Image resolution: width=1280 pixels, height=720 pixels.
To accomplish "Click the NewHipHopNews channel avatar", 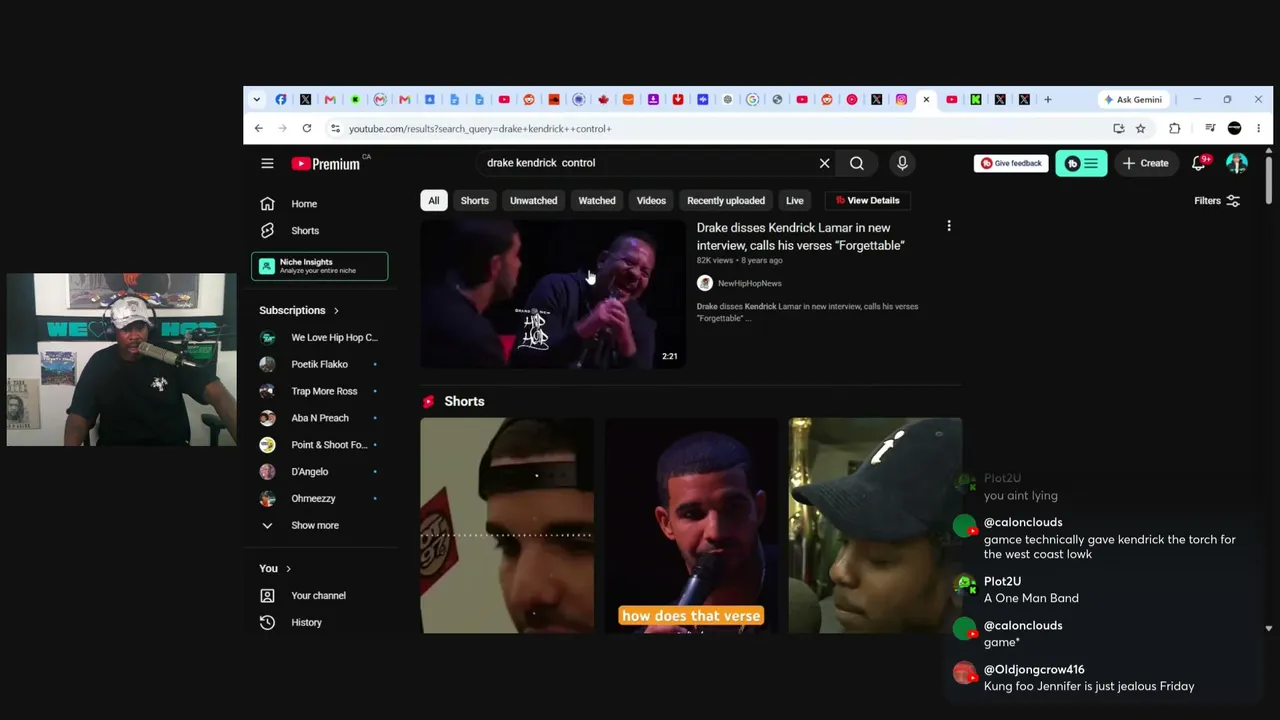I will tap(705, 283).
